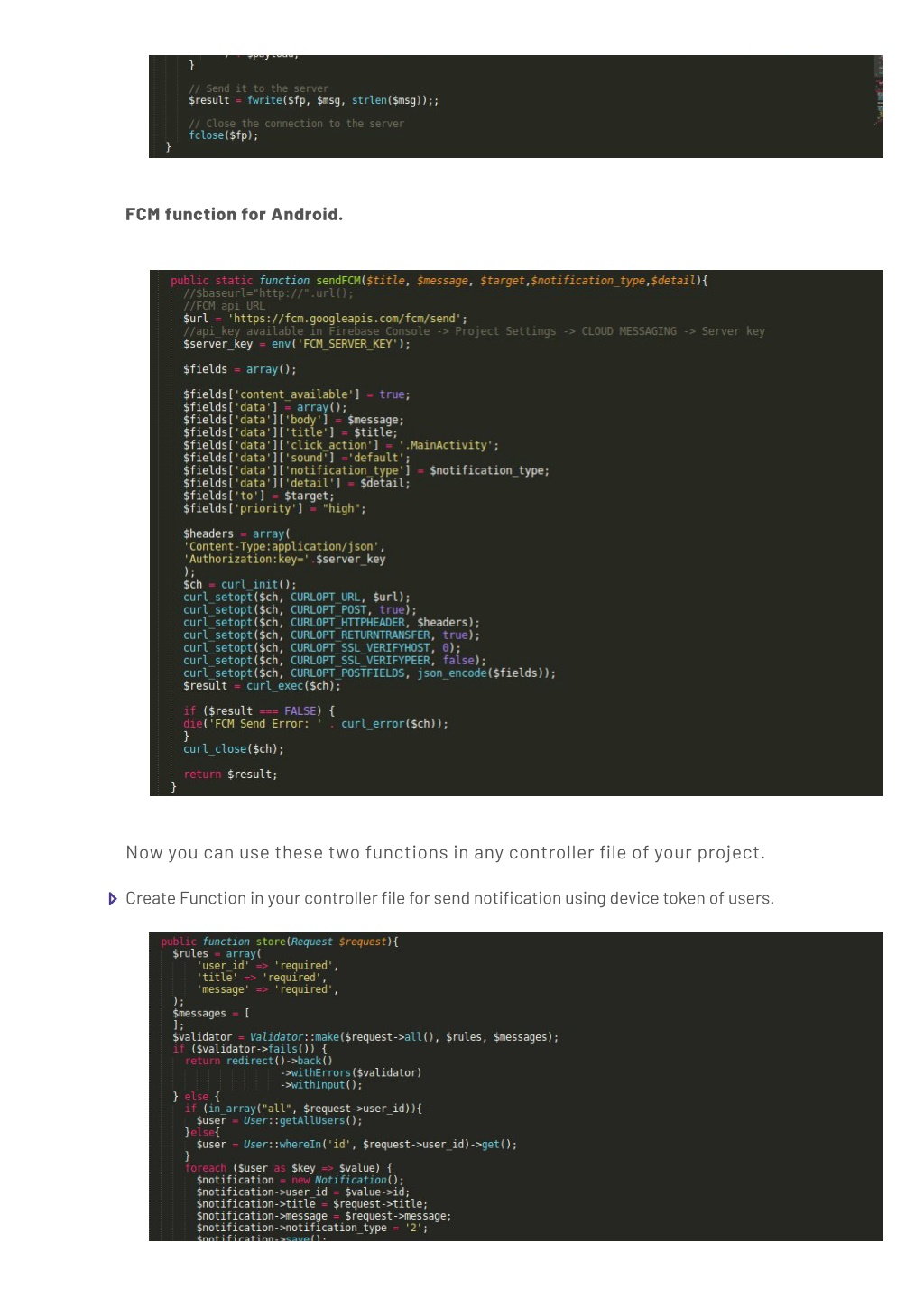This screenshot has width=924, height=1308.
Task: Click the triangle bullet before 'Create Function'
Action: [112, 899]
